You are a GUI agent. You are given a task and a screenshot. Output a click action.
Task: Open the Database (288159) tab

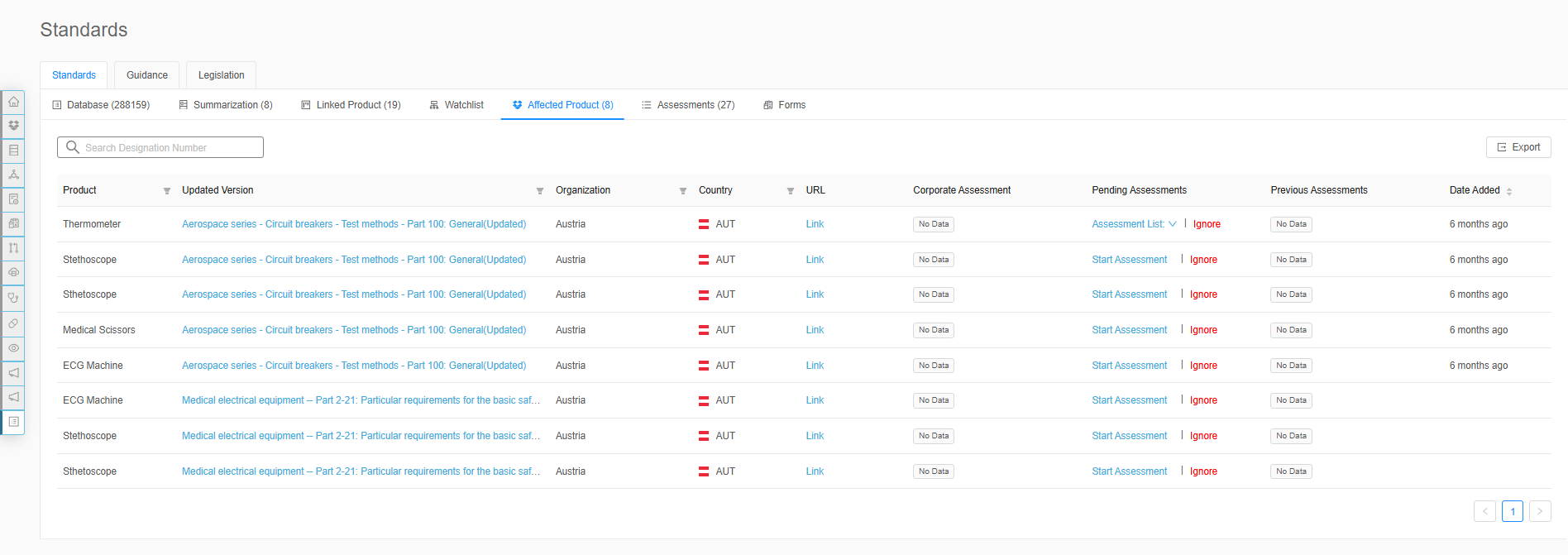point(101,105)
